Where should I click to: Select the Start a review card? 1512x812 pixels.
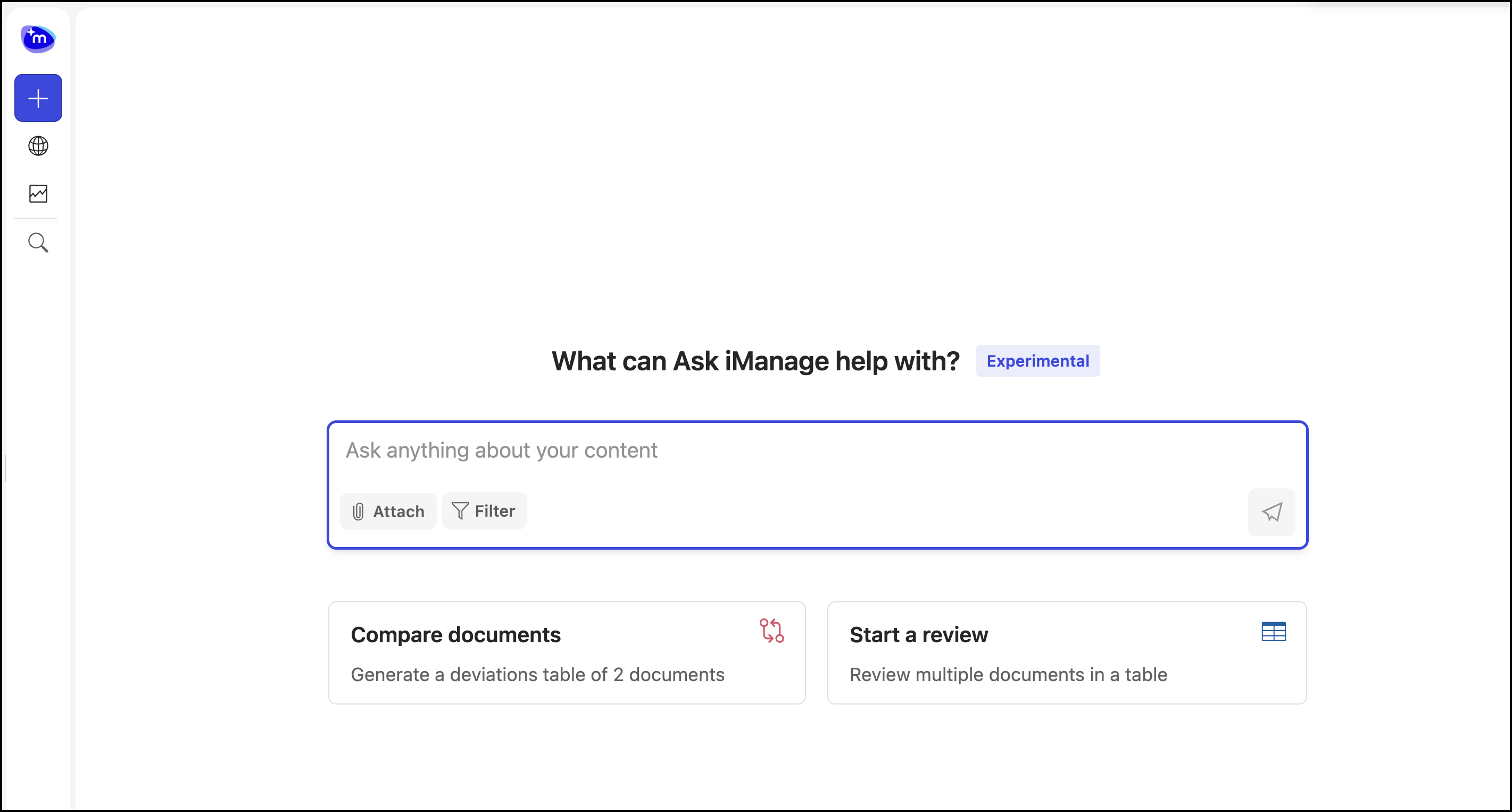tap(1066, 652)
